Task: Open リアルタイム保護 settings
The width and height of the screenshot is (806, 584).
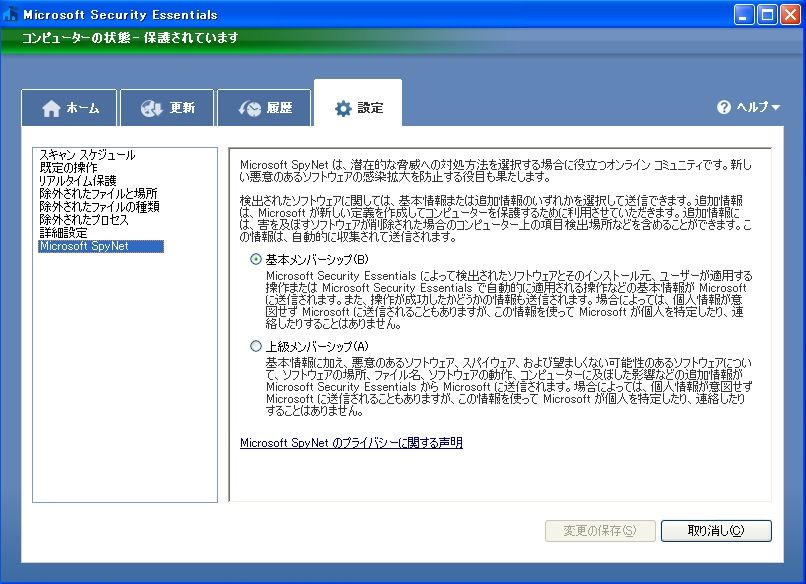Action: [78, 180]
